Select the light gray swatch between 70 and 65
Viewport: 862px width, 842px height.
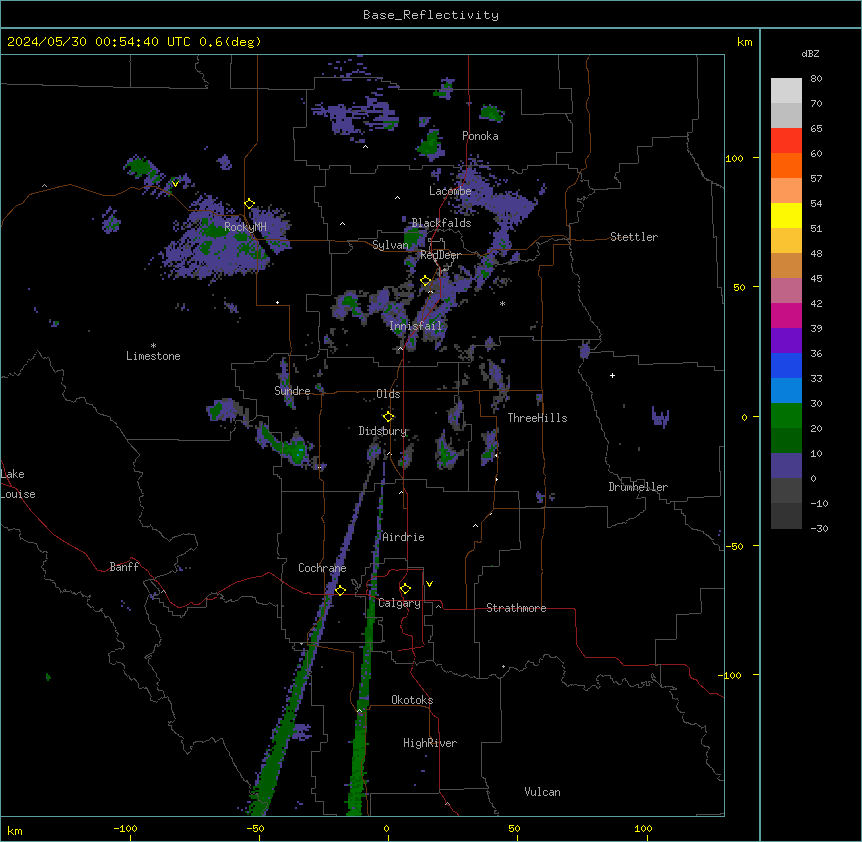coord(786,115)
